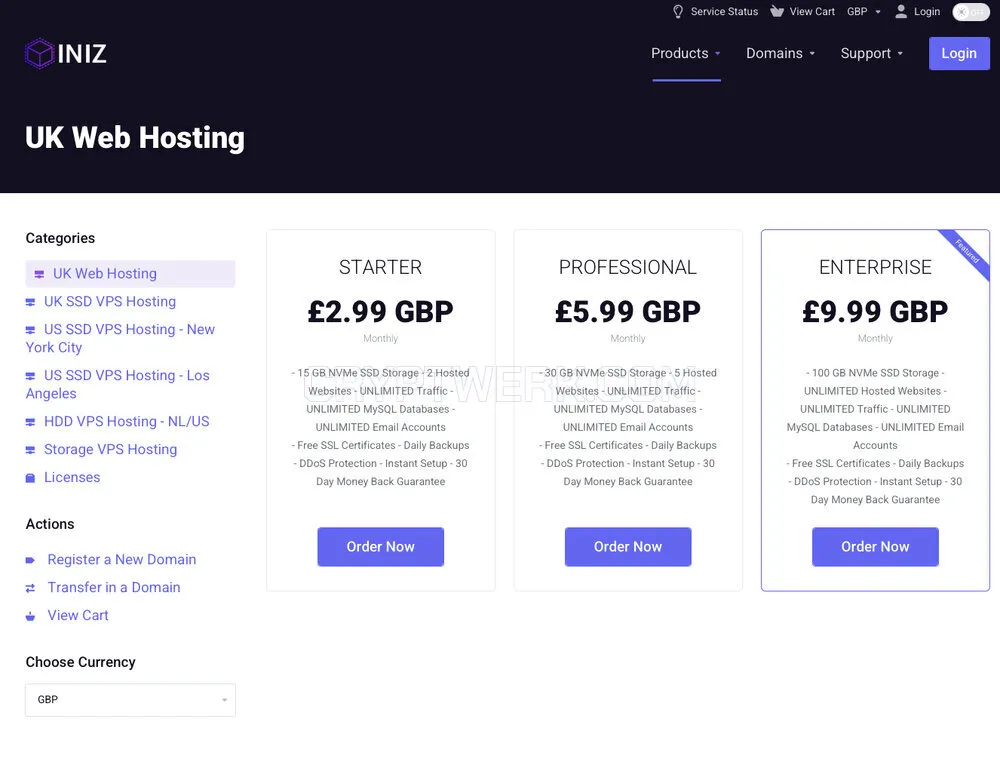Viewport: 1000px width, 768px height.
Task: Click the Categories sidebar heading
Action: (x=61, y=239)
